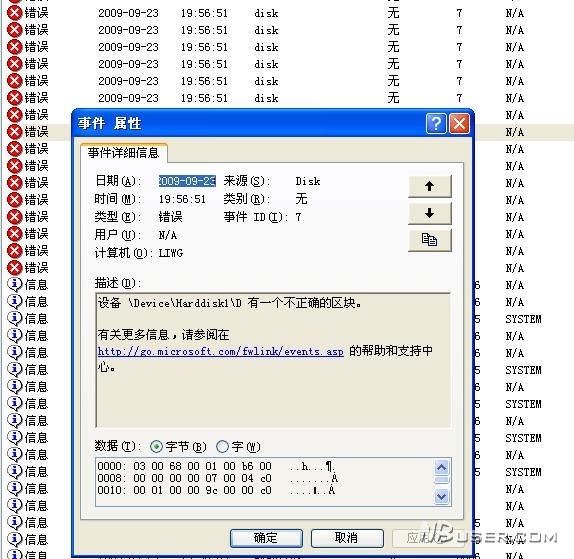Viewport: 574px width, 559px height.
Task: Select the first disk error row icon
Action: pos(15,13)
